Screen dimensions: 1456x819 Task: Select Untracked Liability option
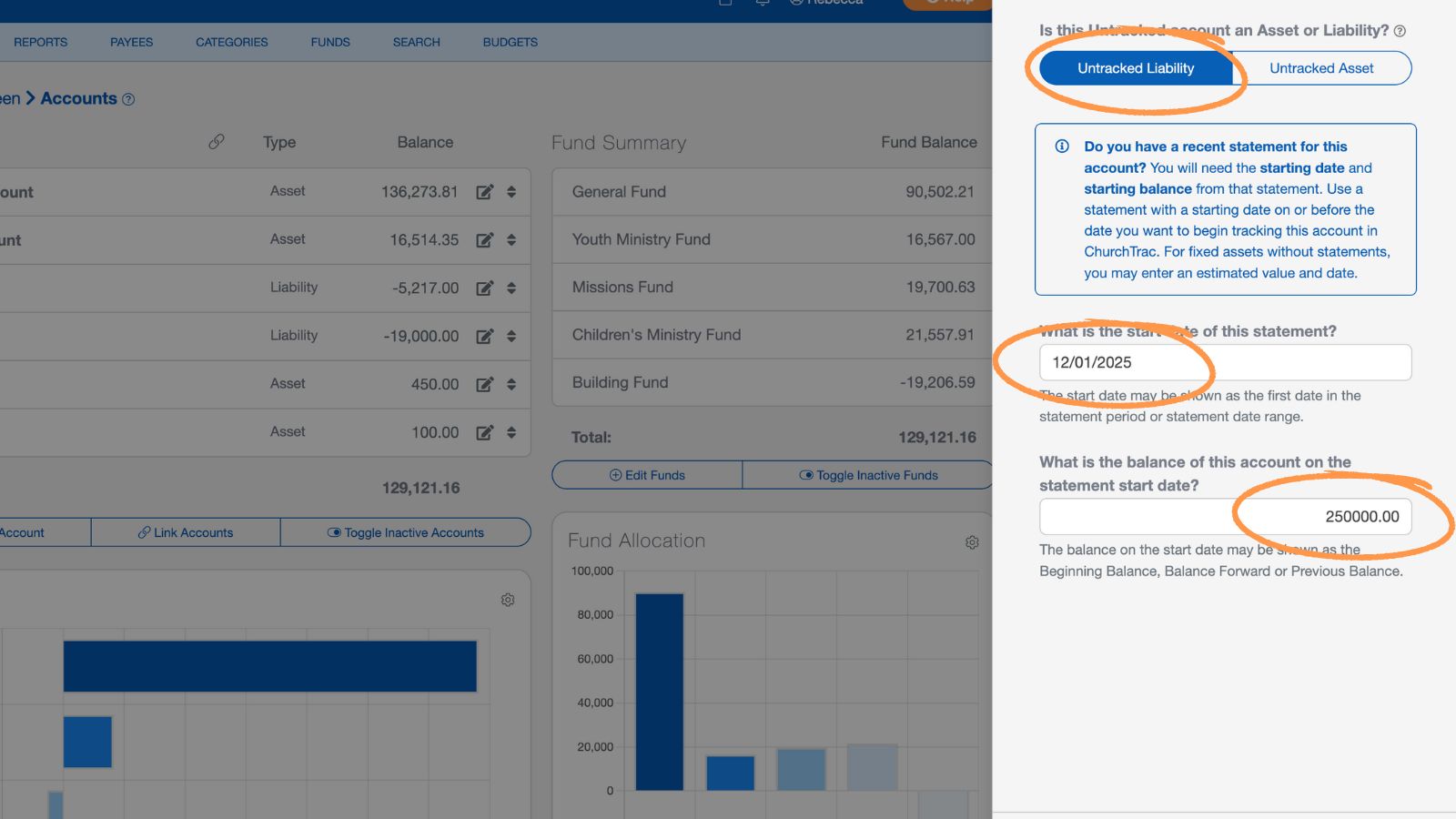pyautogui.click(x=1136, y=68)
